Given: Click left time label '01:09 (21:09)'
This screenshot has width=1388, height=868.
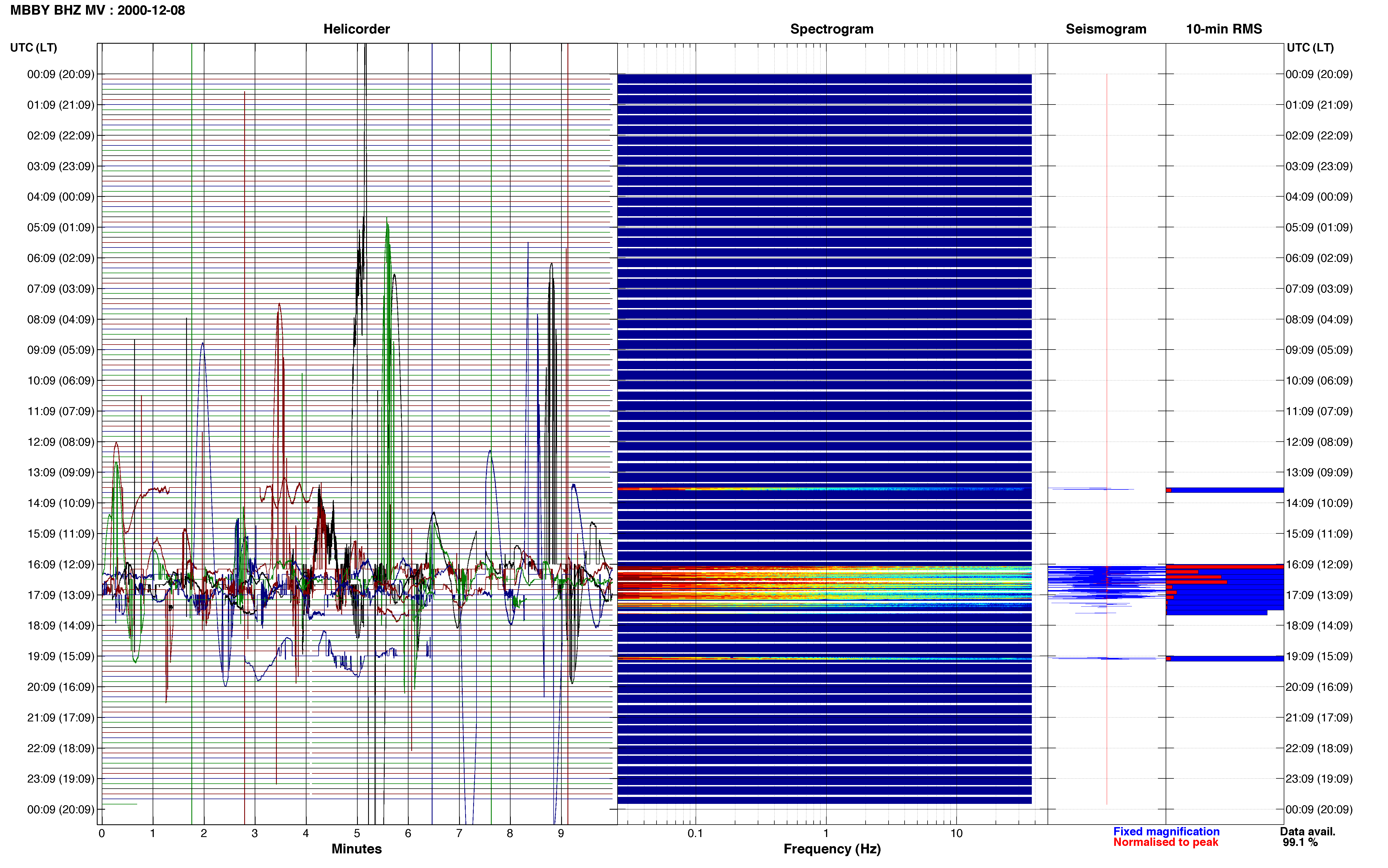Looking at the screenshot, I should pyautogui.click(x=61, y=105).
